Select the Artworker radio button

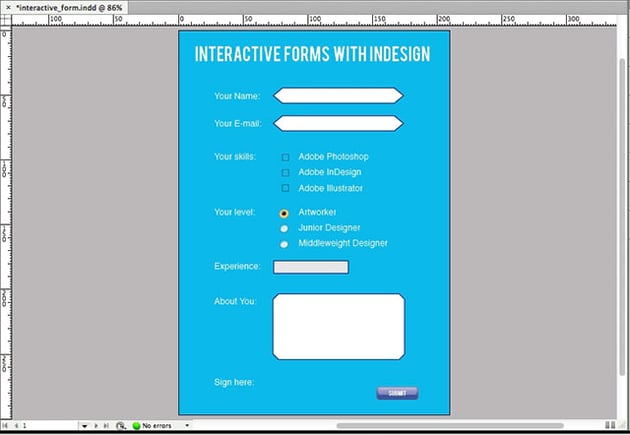[284, 213]
